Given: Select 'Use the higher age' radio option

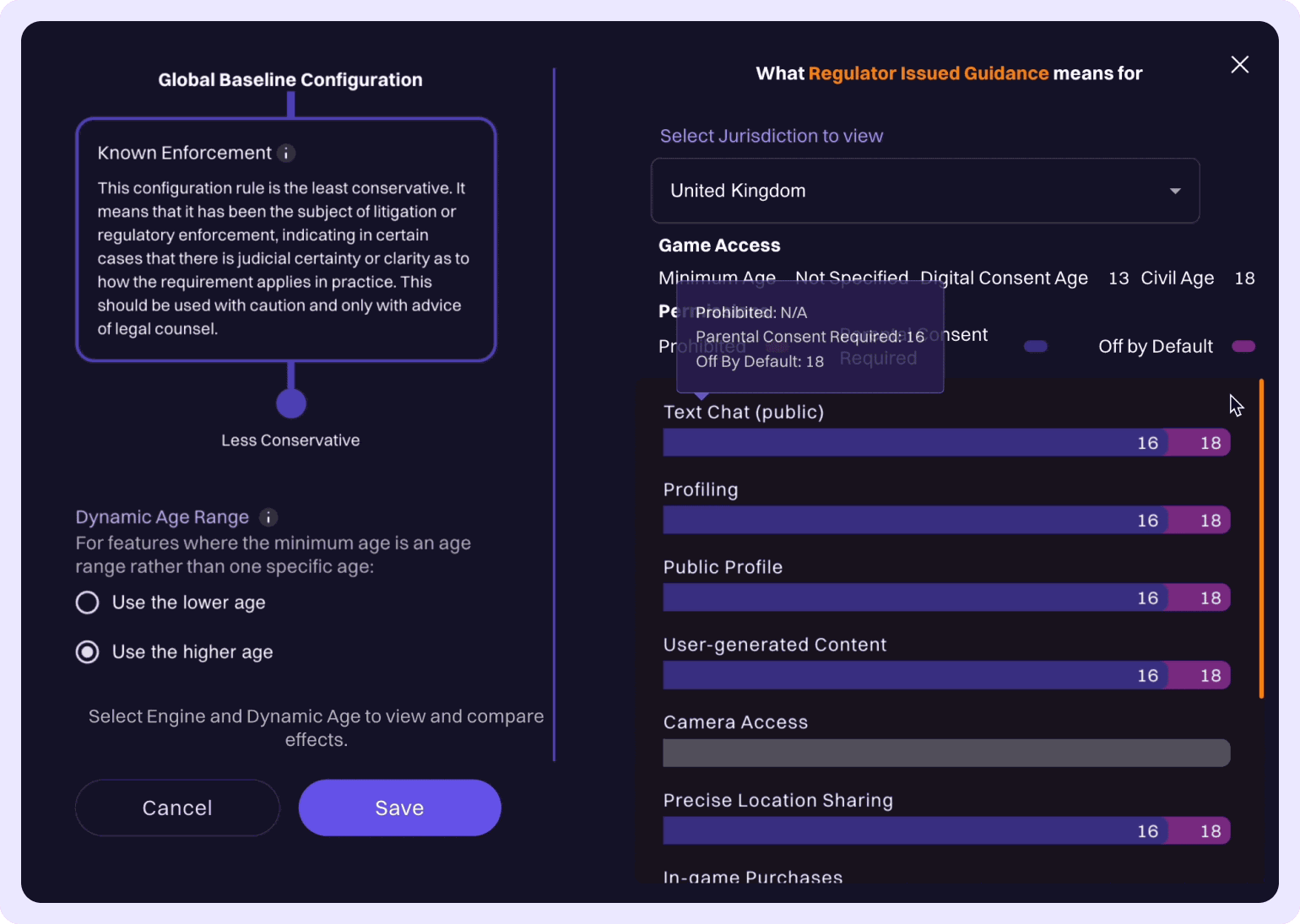Looking at the screenshot, I should (88, 652).
